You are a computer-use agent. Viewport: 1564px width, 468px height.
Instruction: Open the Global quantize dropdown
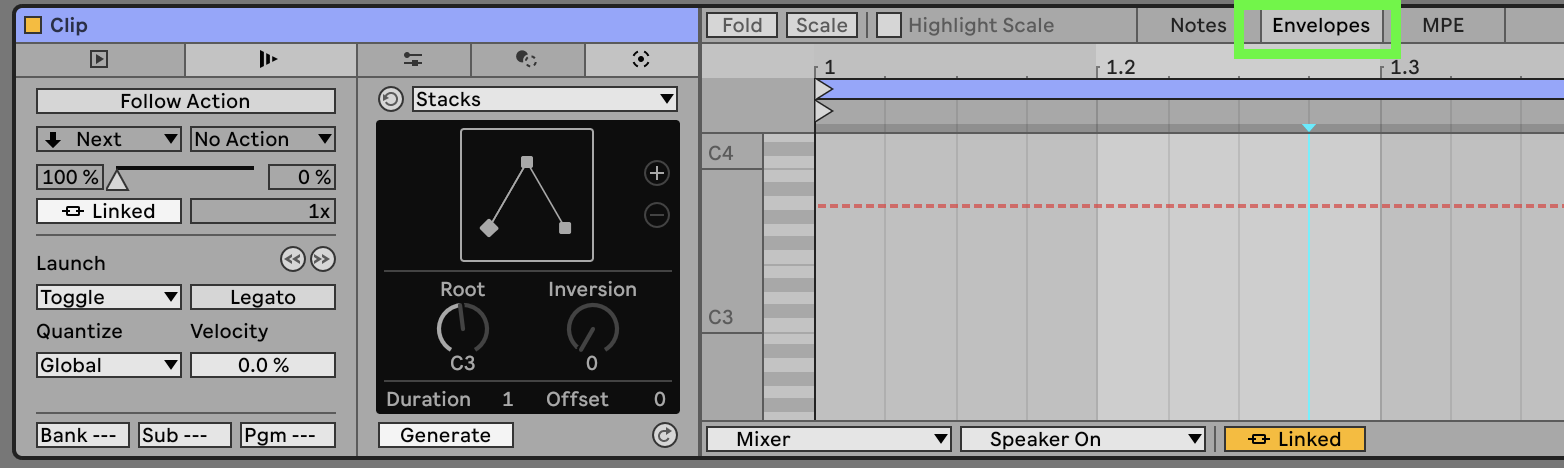tap(109, 366)
